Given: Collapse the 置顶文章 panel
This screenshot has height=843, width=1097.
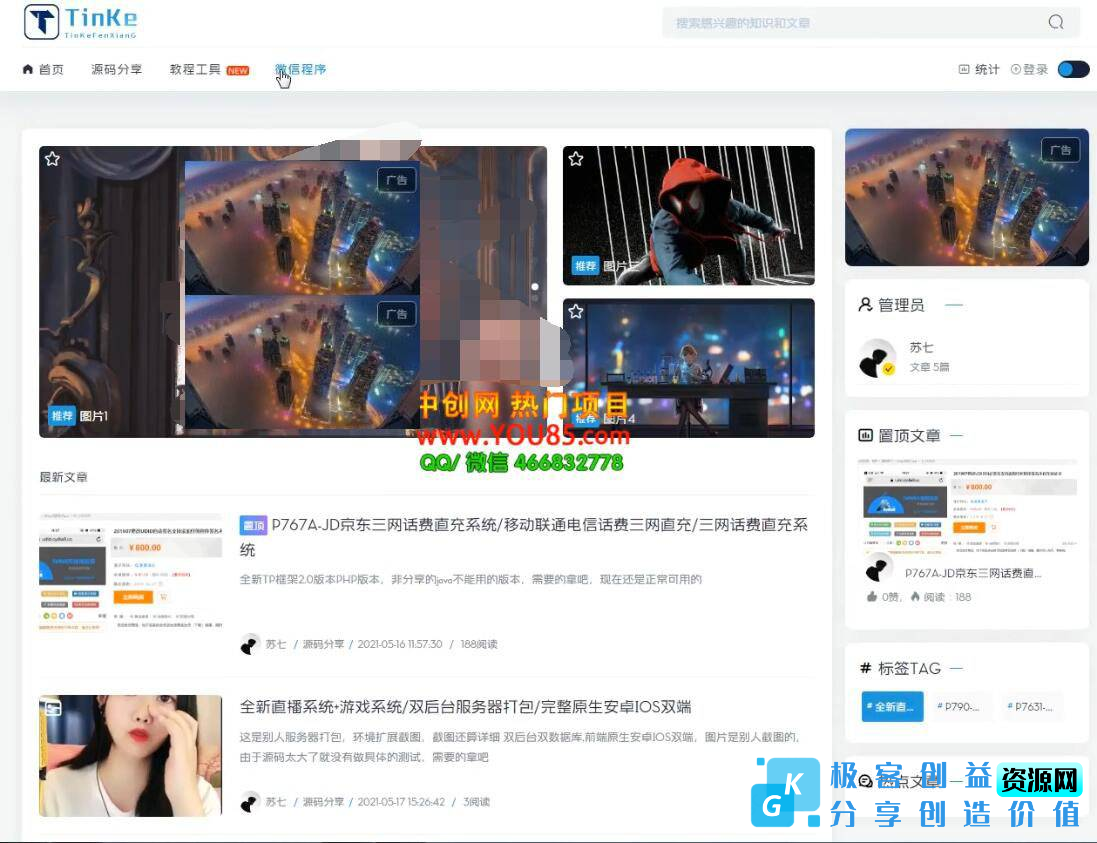Looking at the screenshot, I should click(x=953, y=435).
